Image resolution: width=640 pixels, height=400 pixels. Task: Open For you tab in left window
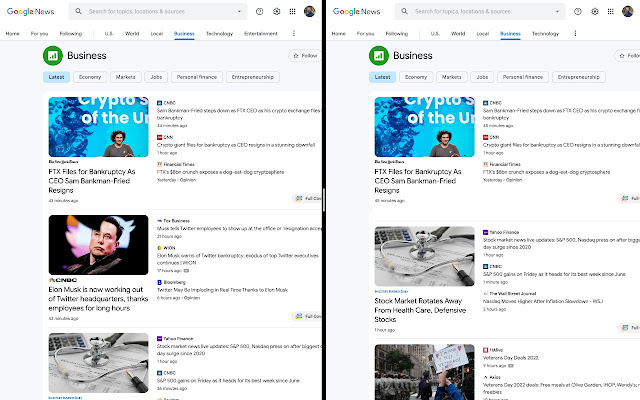tap(39, 33)
